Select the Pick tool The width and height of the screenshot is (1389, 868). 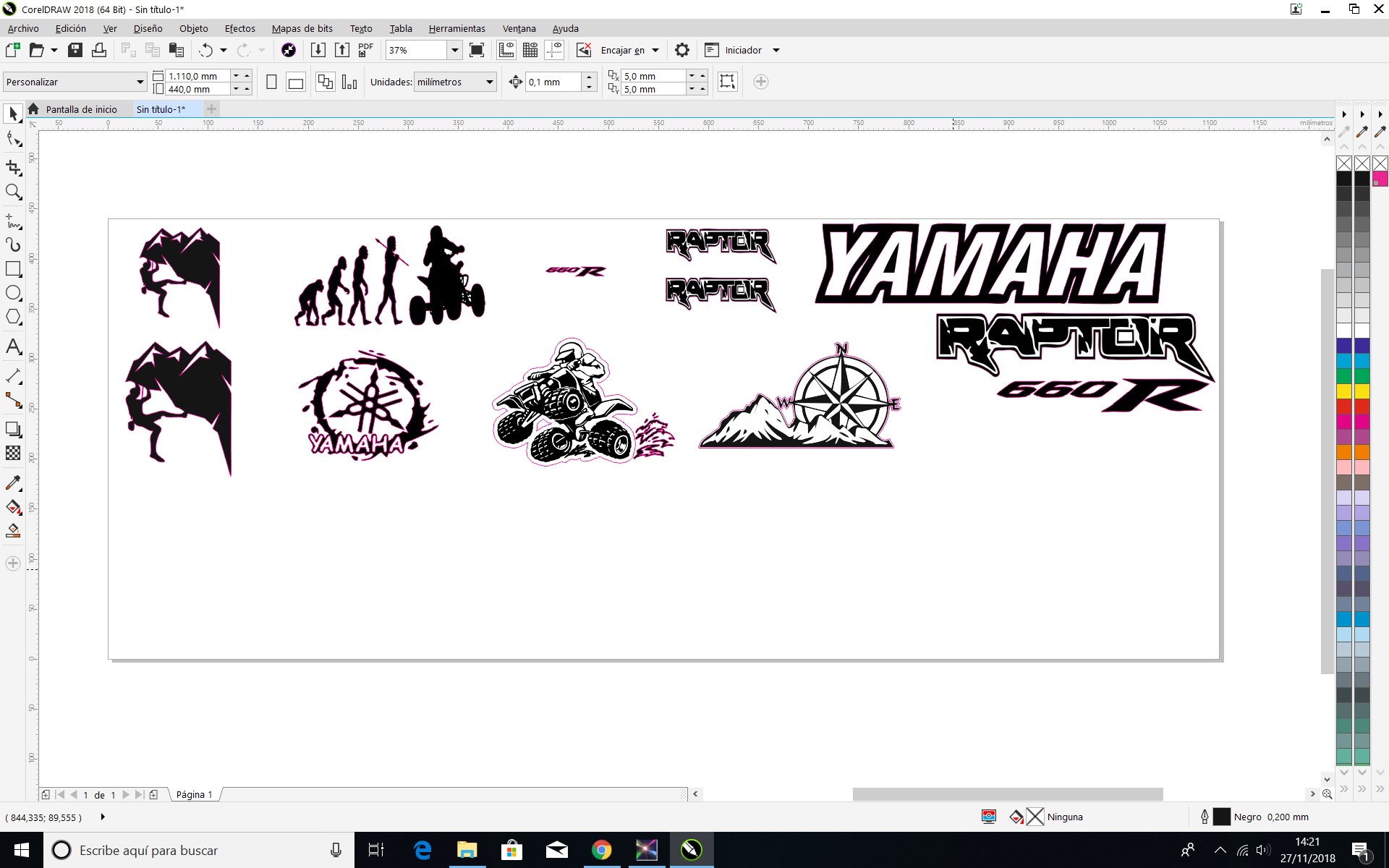pyautogui.click(x=13, y=114)
